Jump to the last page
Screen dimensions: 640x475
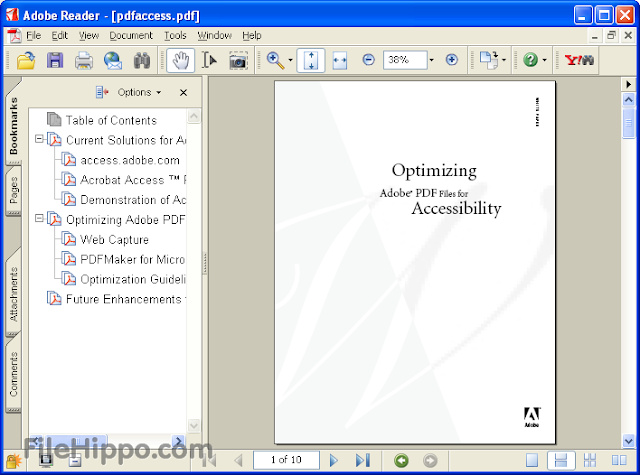click(x=362, y=460)
